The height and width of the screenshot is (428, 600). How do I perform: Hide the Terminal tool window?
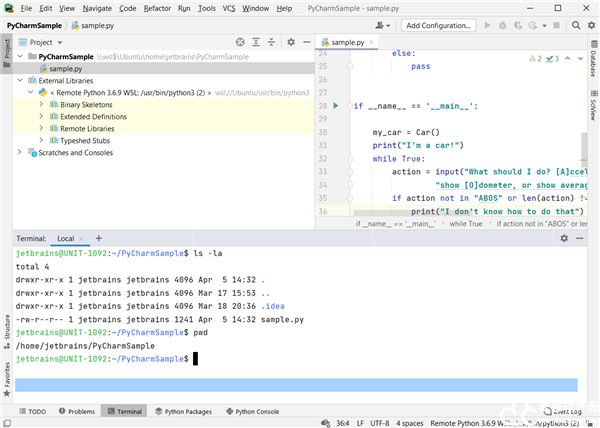(x=579, y=238)
